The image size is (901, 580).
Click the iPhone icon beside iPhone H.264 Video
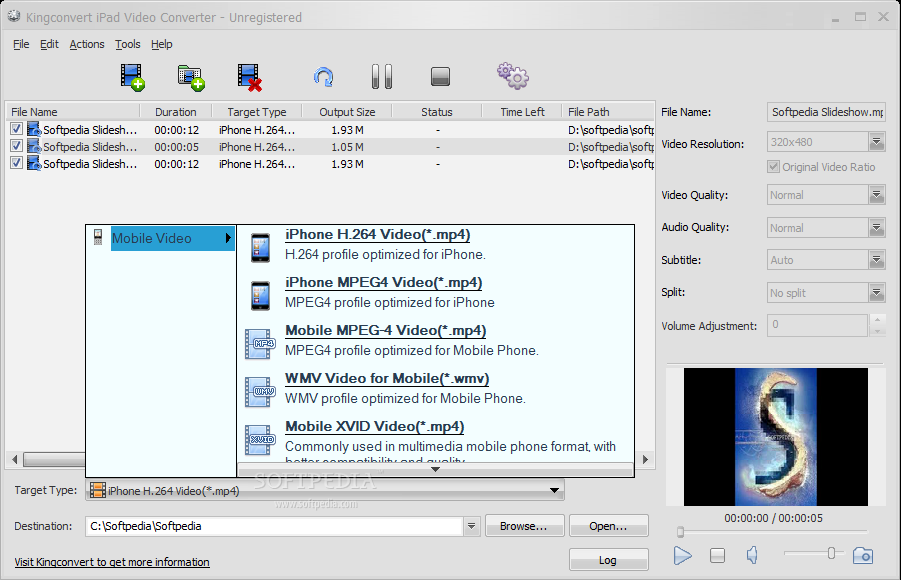coord(260,248)
